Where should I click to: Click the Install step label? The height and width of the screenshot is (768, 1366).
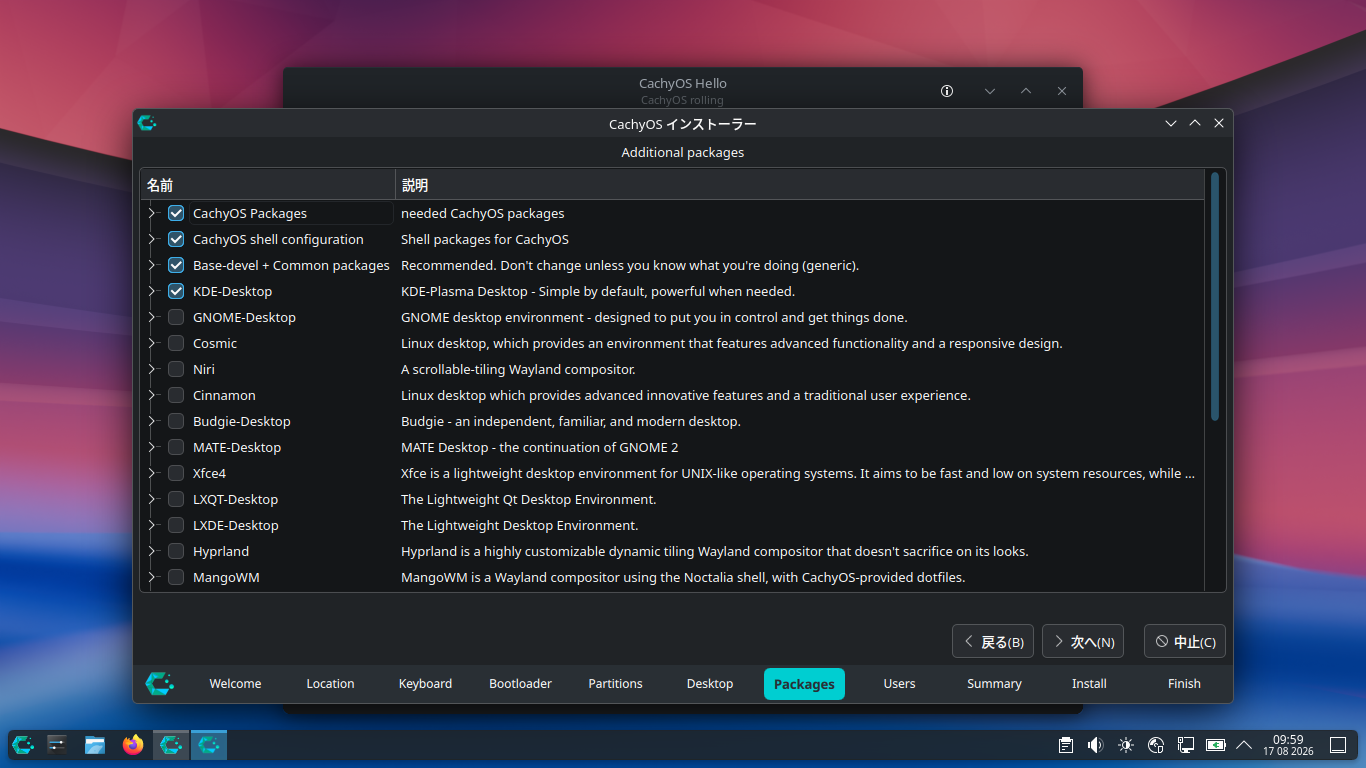[1089, 684]
